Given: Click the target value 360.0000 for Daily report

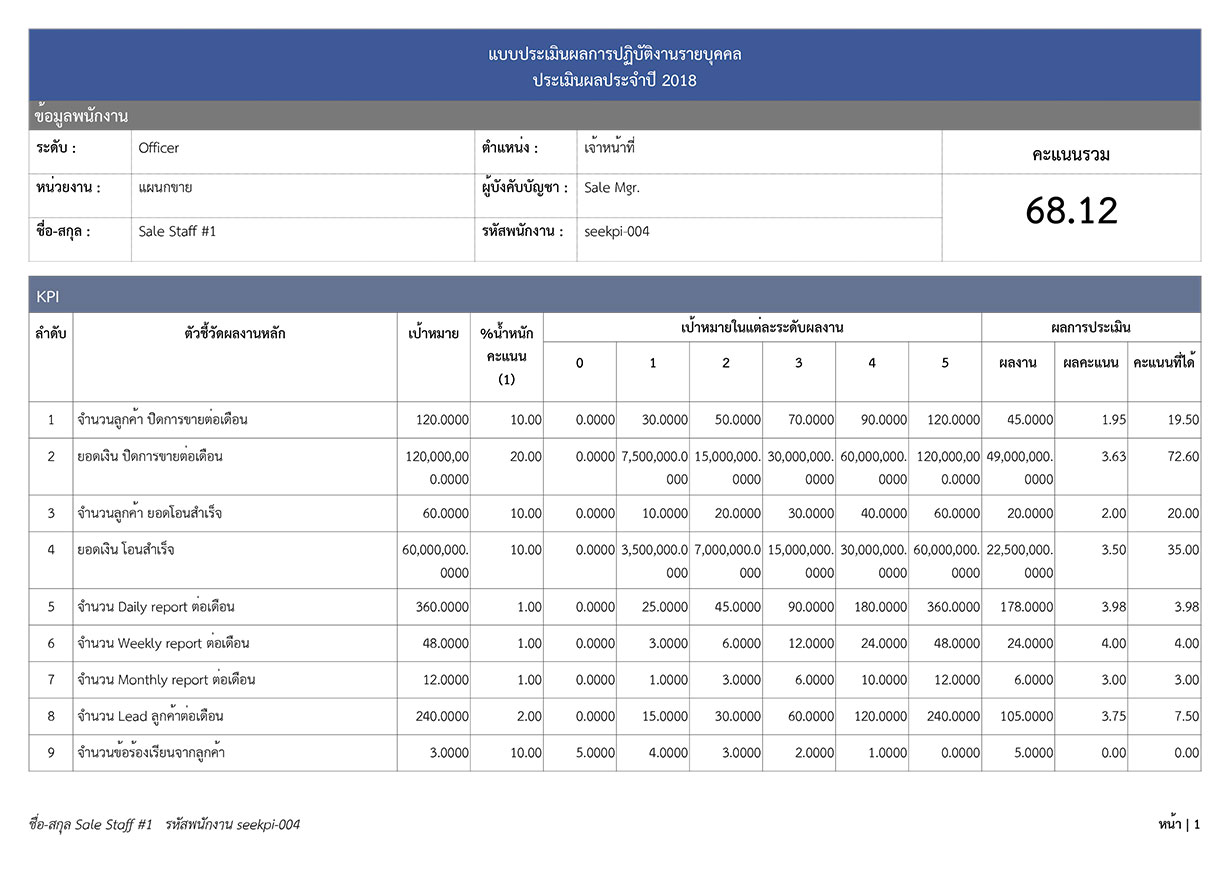Looking at the screenshot, I should pos(442,607).
